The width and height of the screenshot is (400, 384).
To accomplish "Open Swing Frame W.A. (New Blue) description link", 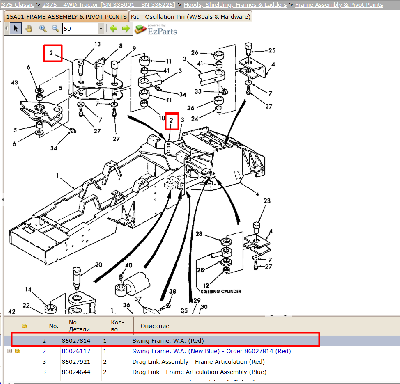I will (x=212, y=351).
